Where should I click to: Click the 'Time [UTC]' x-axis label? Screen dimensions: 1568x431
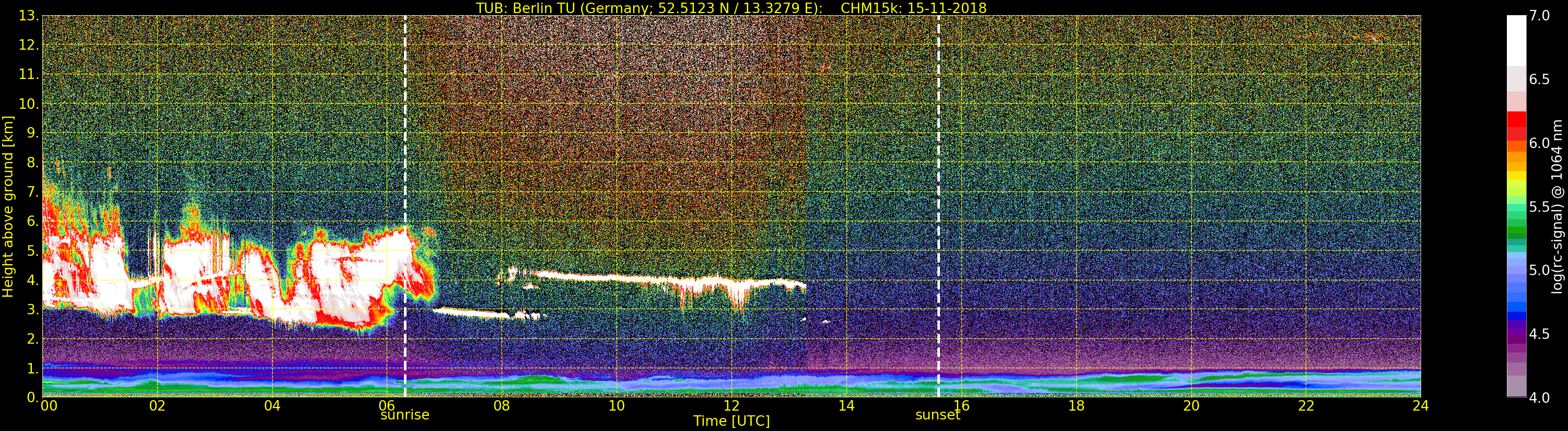[731, 421]
